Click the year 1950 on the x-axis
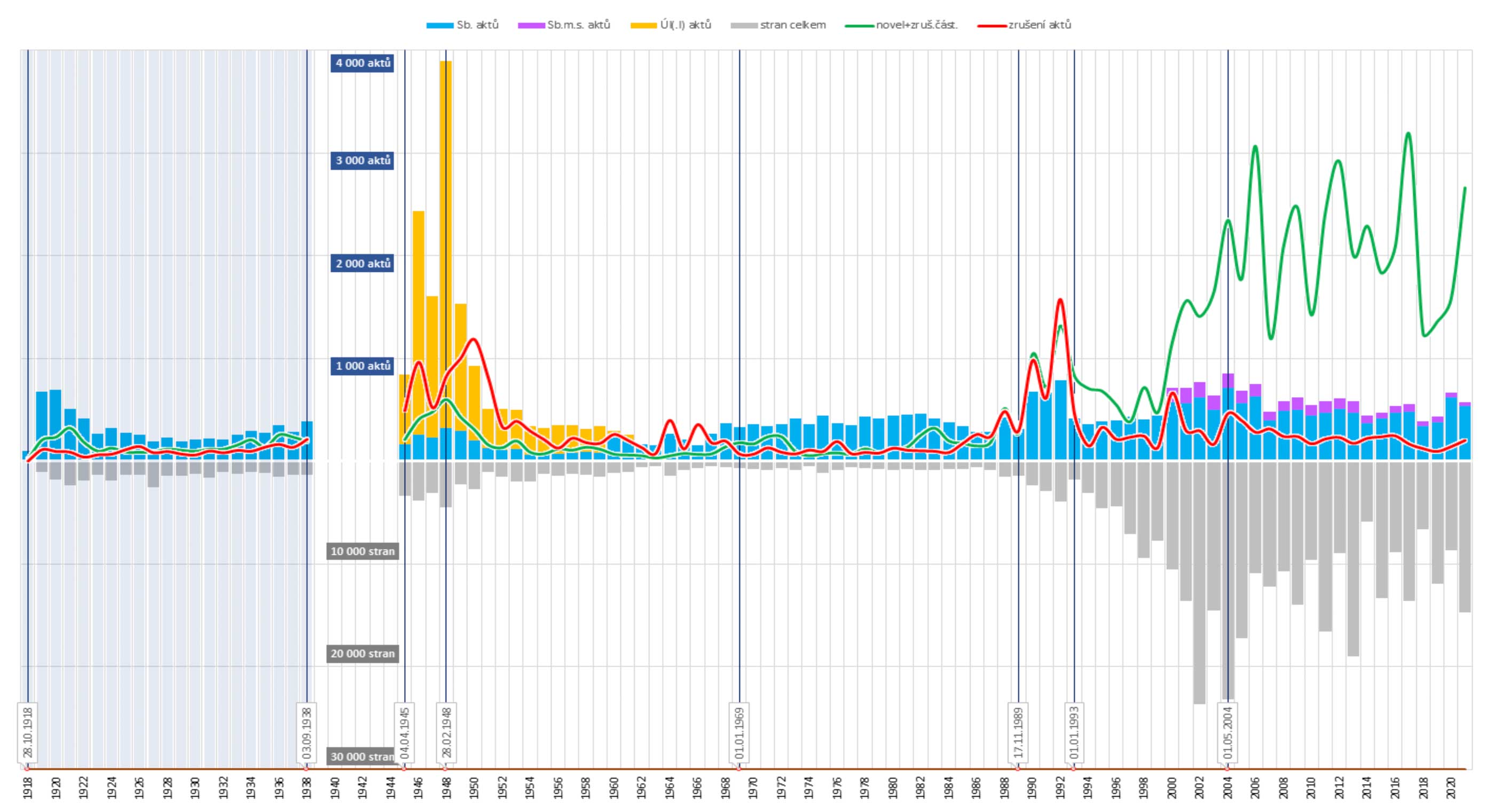1495x812 pixels. (474, 787)
